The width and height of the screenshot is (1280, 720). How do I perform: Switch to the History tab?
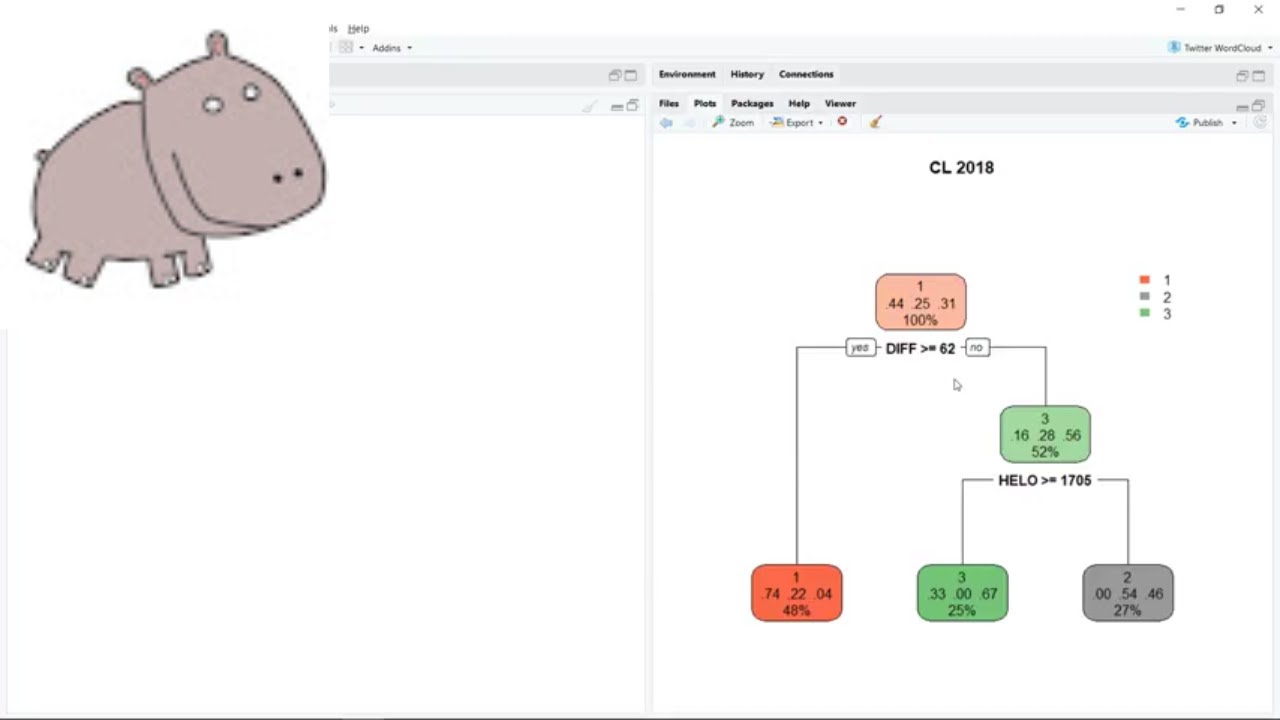(747, 74)
